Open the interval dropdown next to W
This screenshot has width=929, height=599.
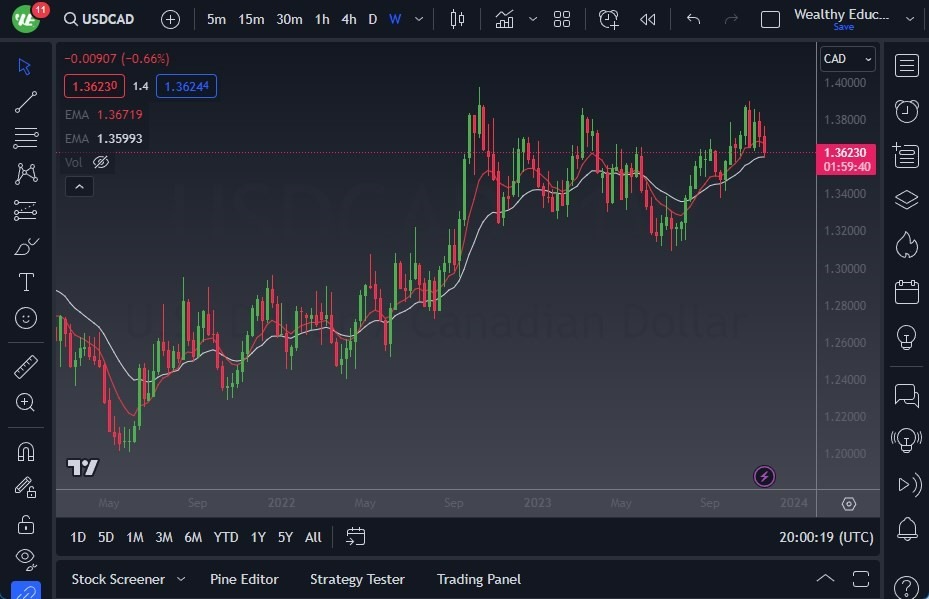click(418, 18)
